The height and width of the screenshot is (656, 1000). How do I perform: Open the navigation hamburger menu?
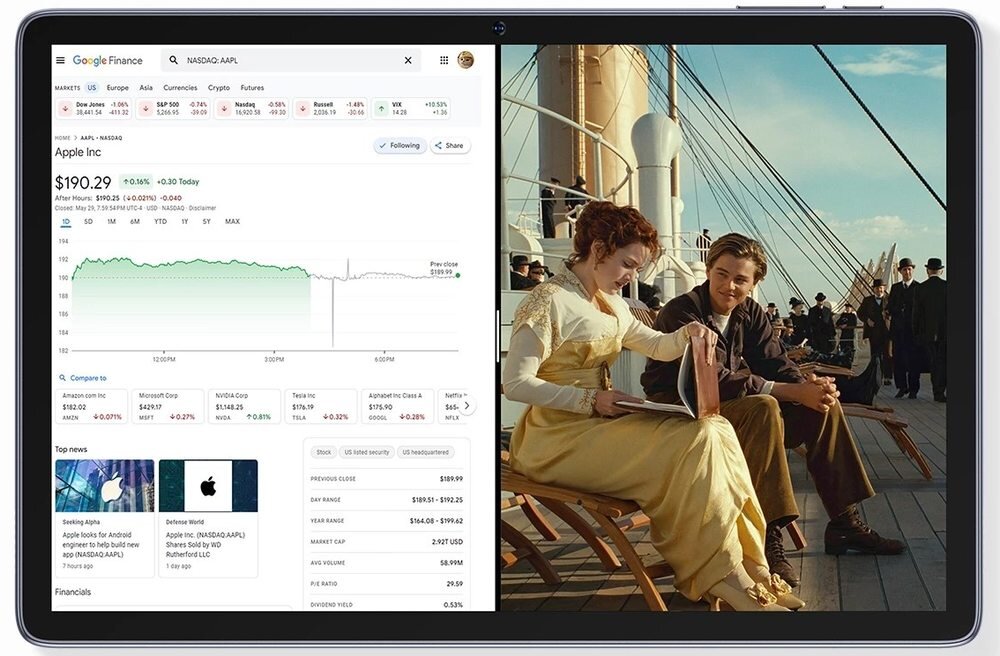[x=59, y=61]
